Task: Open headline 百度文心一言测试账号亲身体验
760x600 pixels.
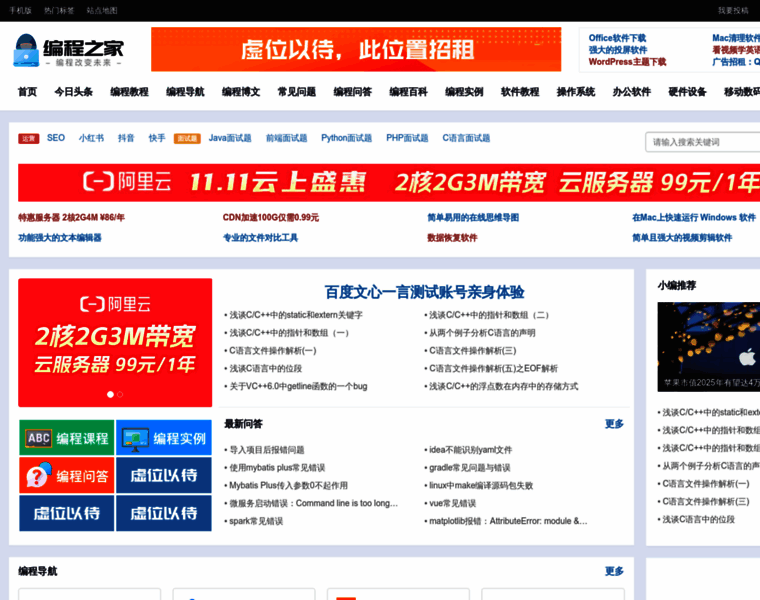Action: [x=424, y=292]
